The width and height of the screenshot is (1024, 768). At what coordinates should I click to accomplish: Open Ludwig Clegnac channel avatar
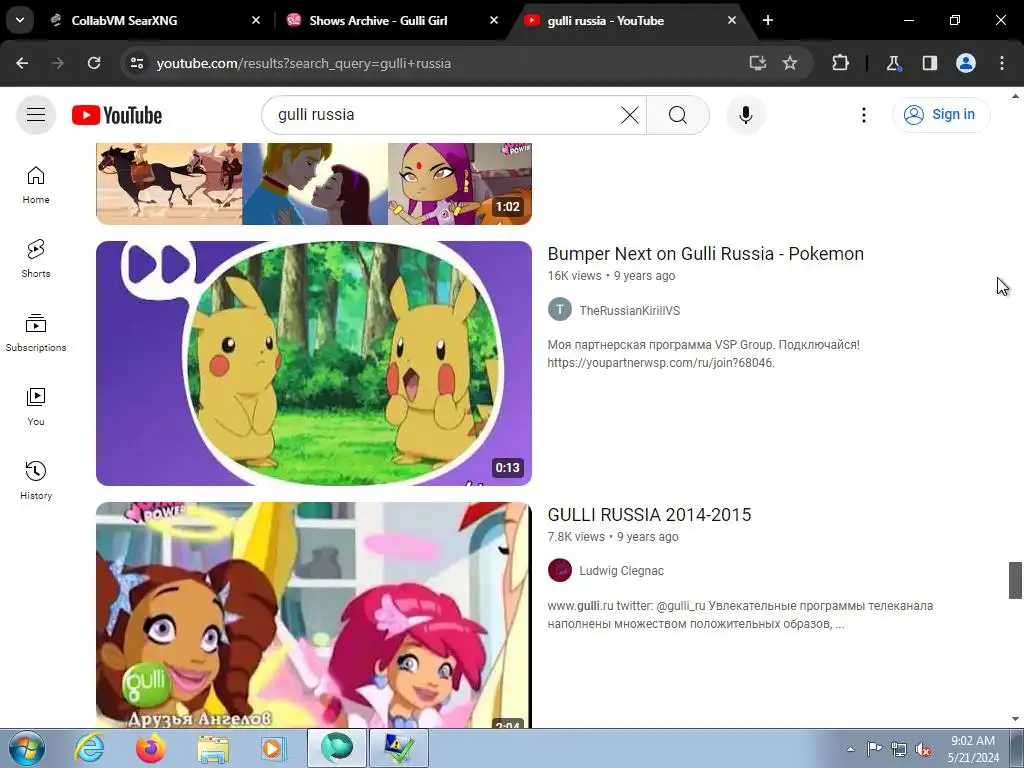click(560, 570)
